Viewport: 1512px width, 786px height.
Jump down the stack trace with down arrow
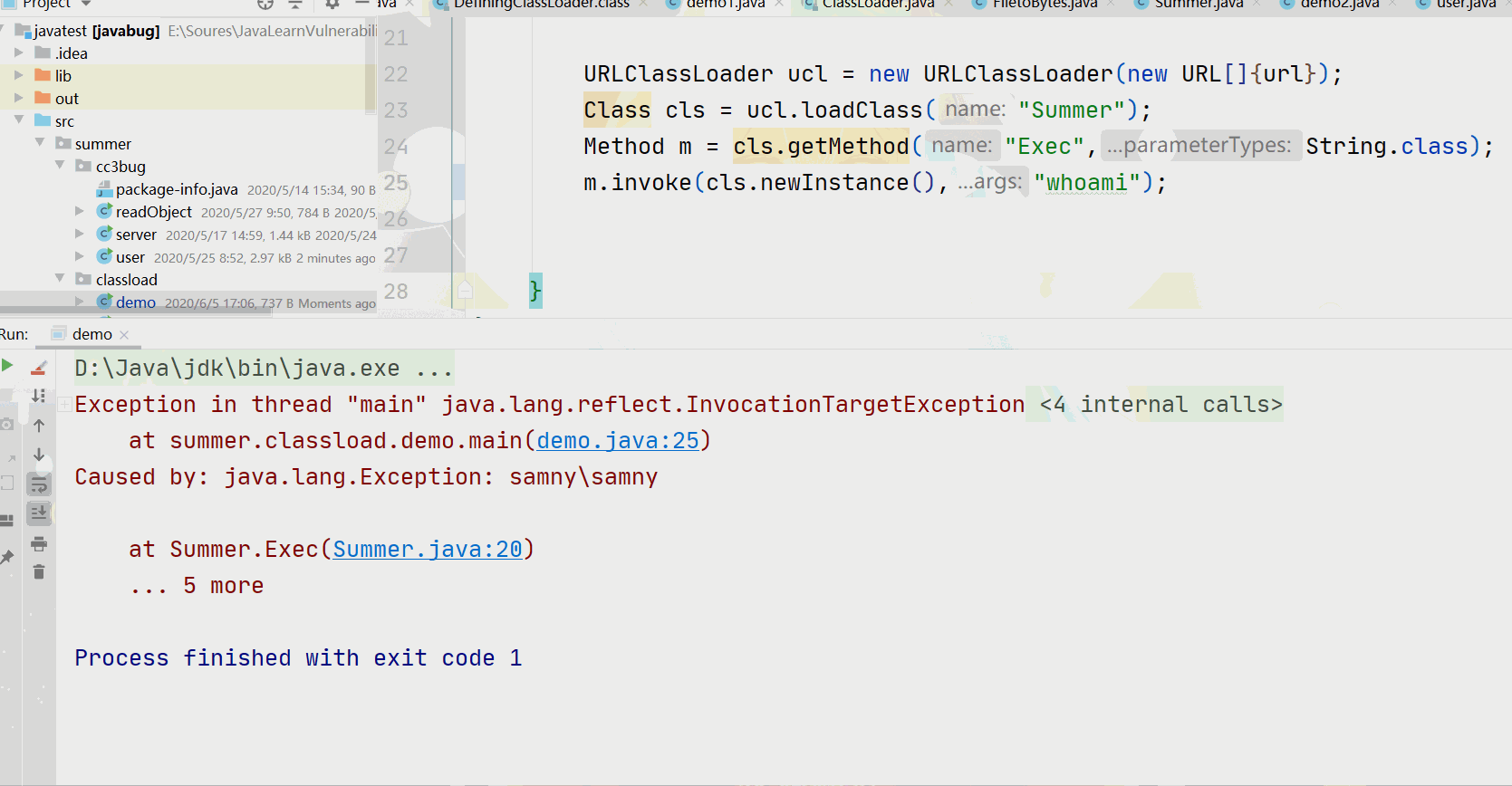39,455
